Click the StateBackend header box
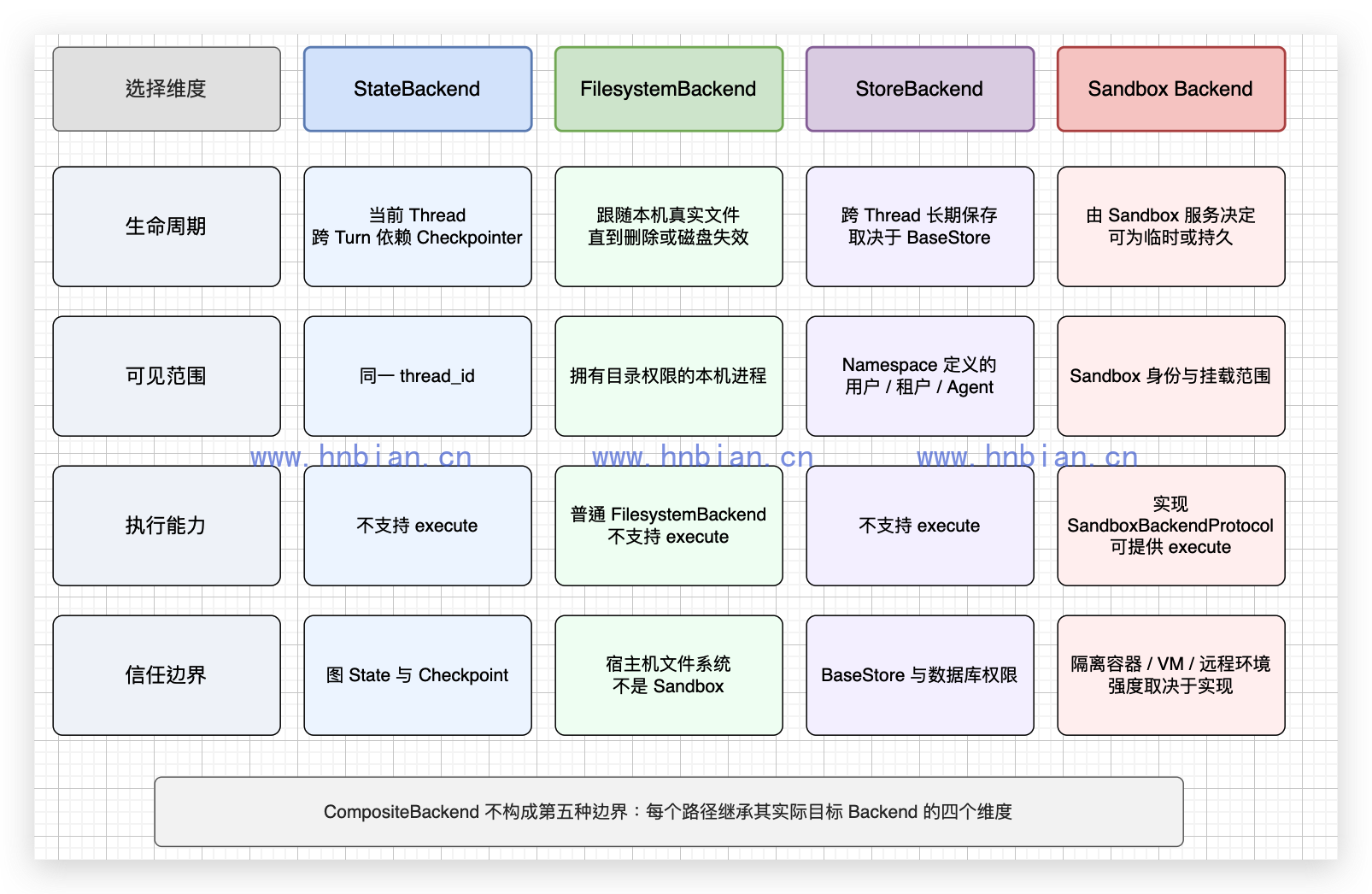The height and width of the screenshot is (894, 1372). coord(418,89)
